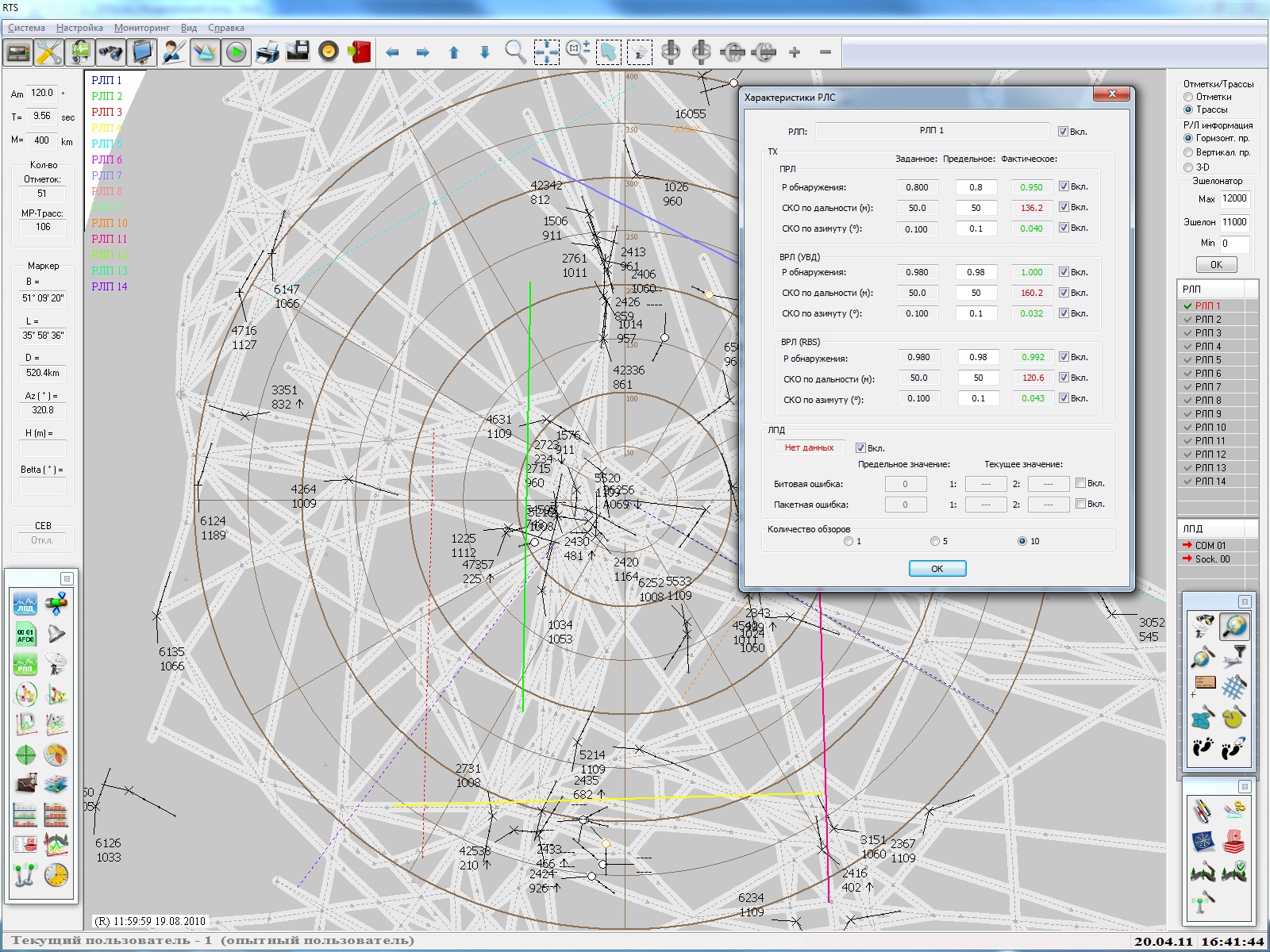Screen dimensions: 1270x952
Task: Click the minus zoom-out toolbar icon
Action: (825, 52)
